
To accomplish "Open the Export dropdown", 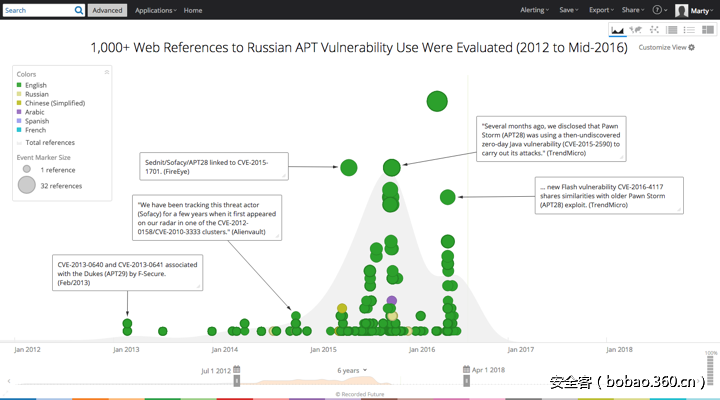I will (x=601, y=10).
